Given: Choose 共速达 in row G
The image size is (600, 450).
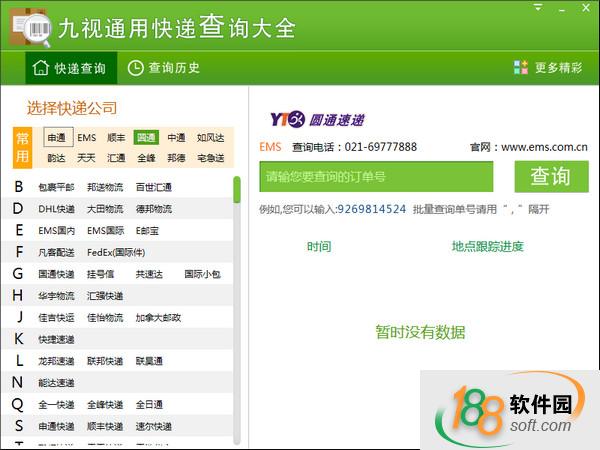Looking at the screenshot, I should tap(149, 274).
